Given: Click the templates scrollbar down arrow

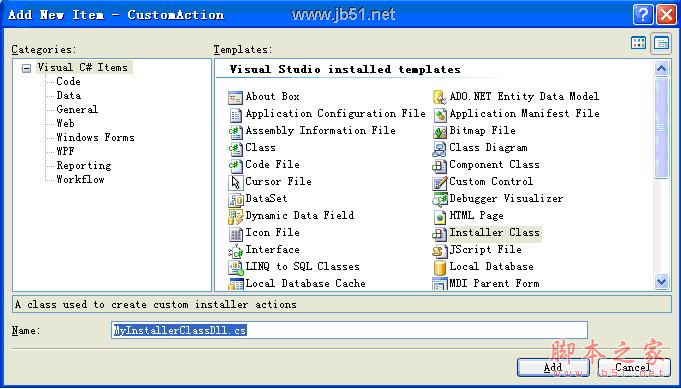Looking at the screenshot, I should [661, 282].
